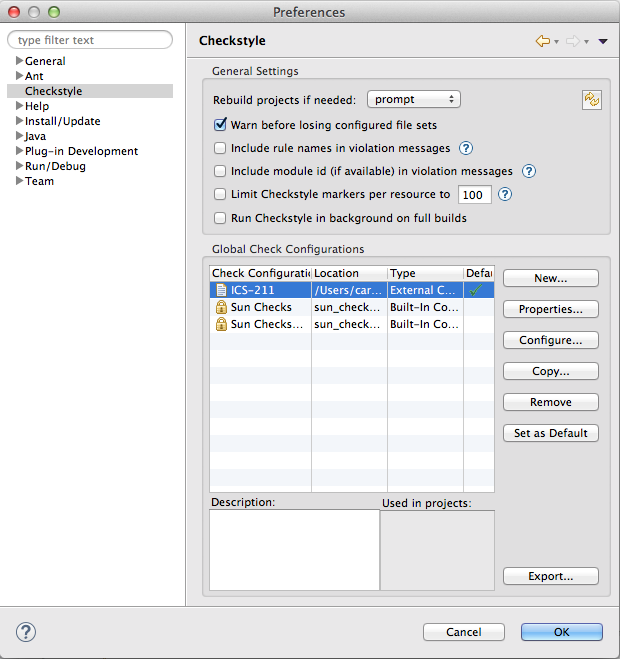Expand the Java preferences tree node
The height and width of the screenshot is (659, 620).
19,136
